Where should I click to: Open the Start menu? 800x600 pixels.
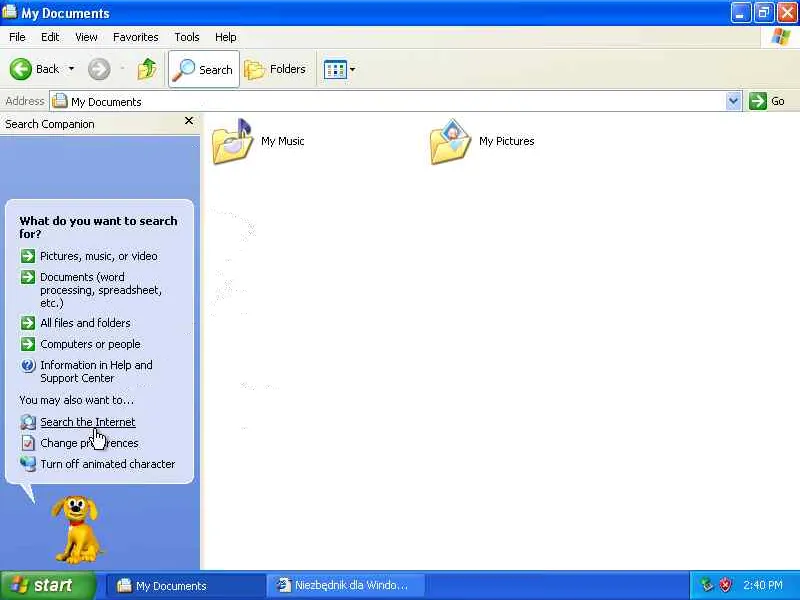click(x=48, y=585)
